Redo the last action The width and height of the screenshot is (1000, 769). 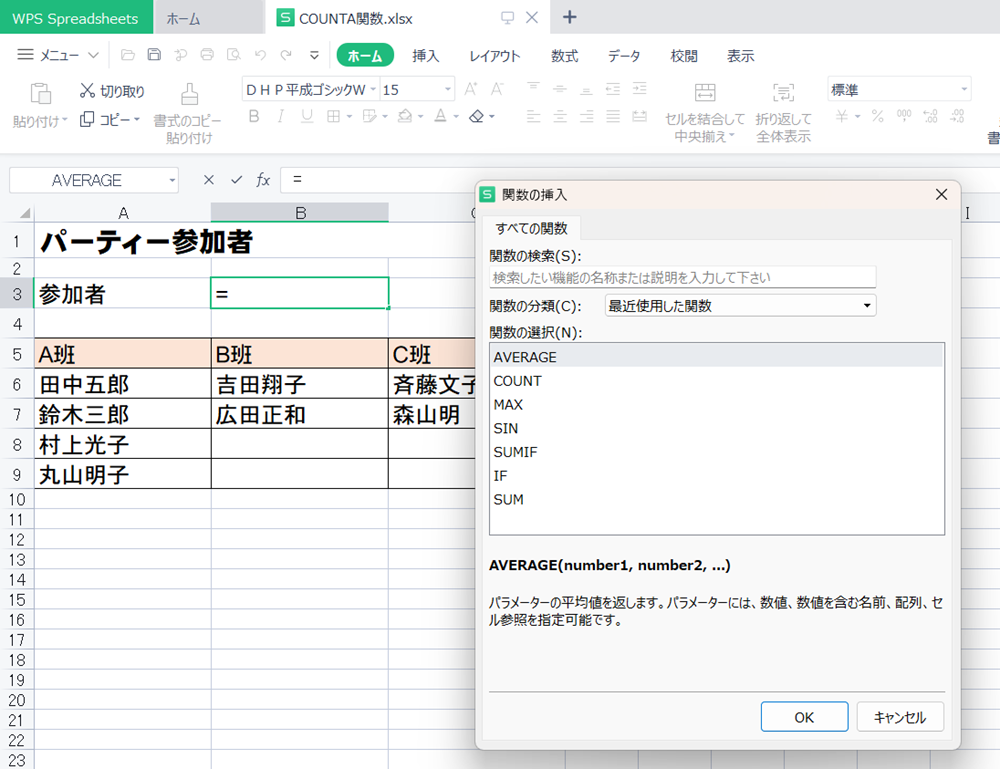pos(286,55)
